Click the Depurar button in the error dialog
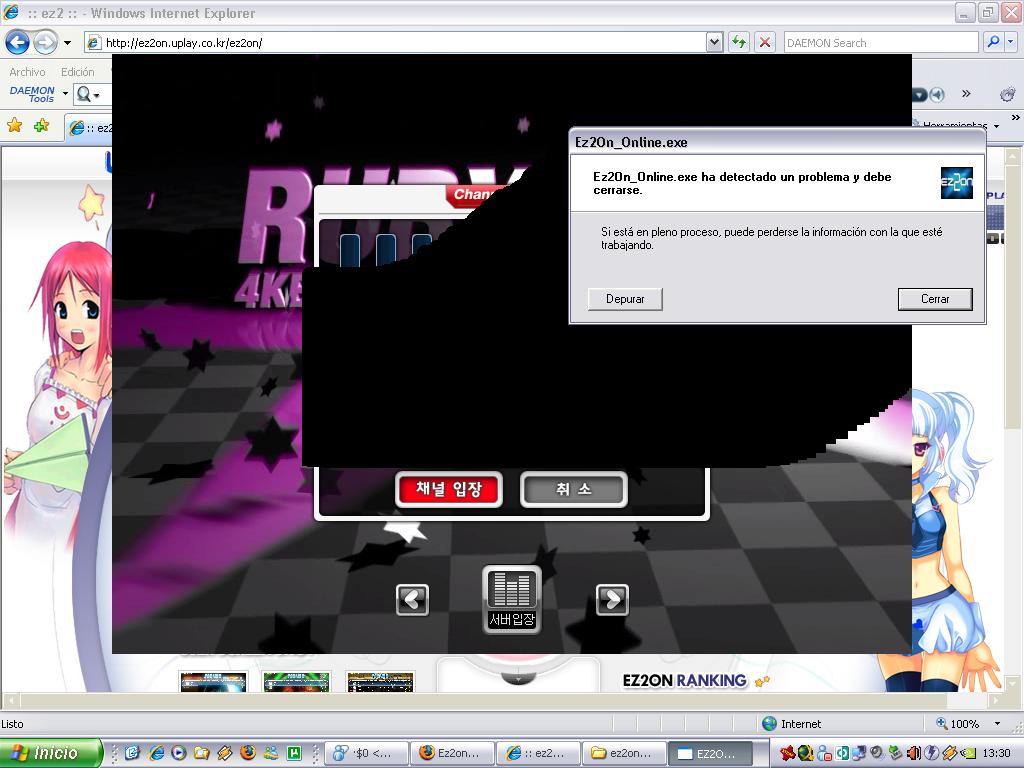The image size is (1024, 768). coord(625,299)
